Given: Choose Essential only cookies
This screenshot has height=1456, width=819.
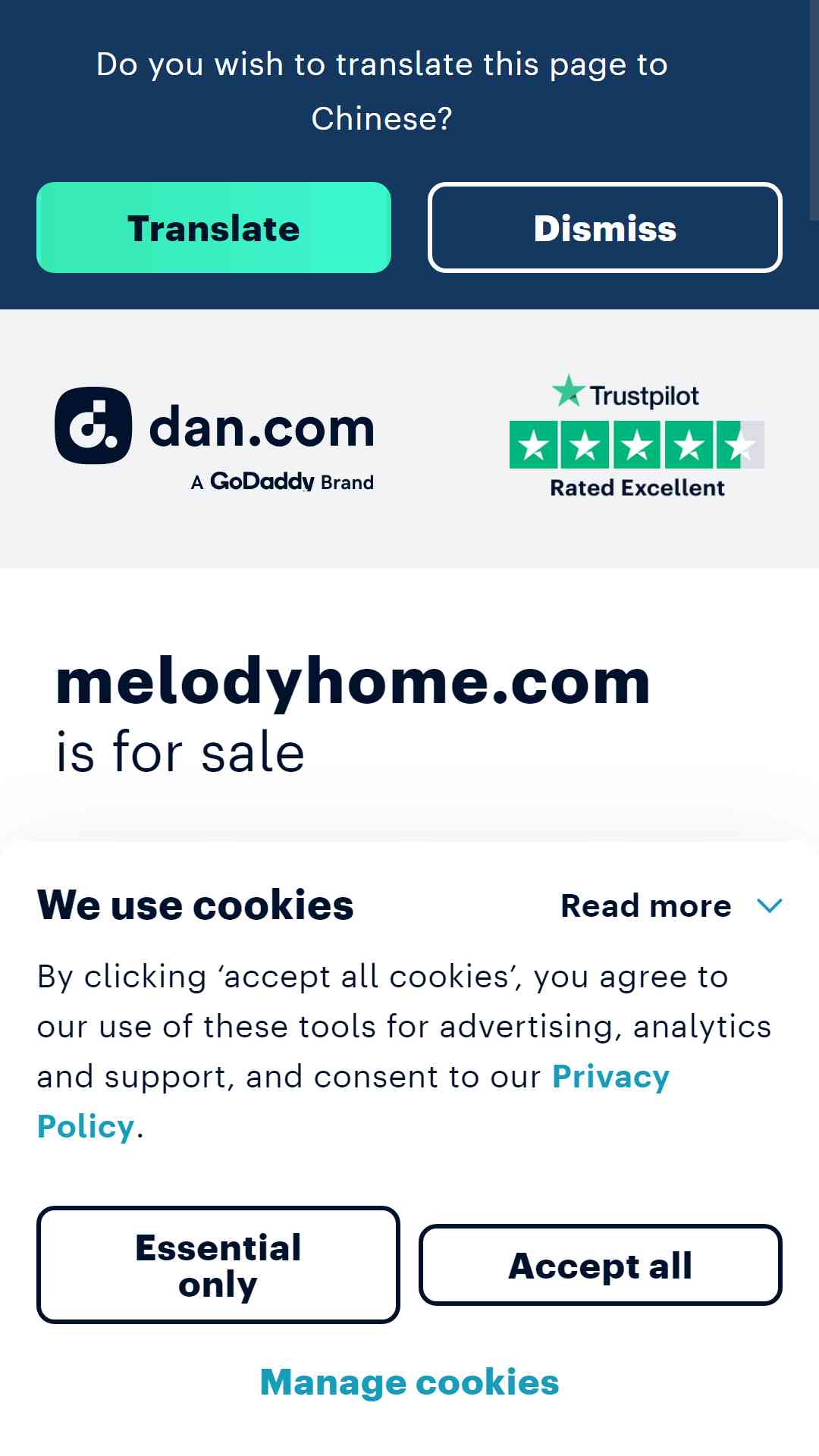Looking at the screenshot, I should coord(218,1265).
